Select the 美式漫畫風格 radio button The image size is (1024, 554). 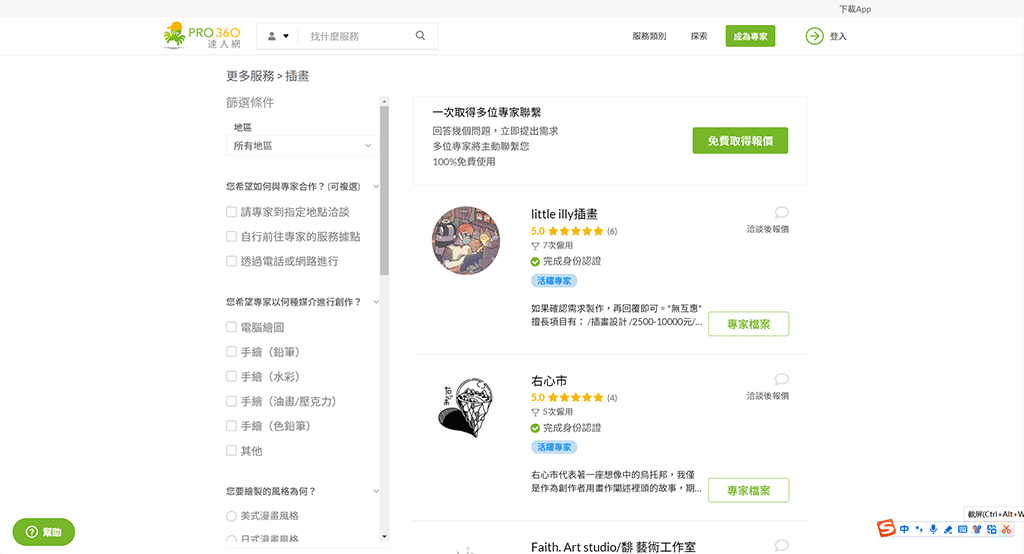231,516
